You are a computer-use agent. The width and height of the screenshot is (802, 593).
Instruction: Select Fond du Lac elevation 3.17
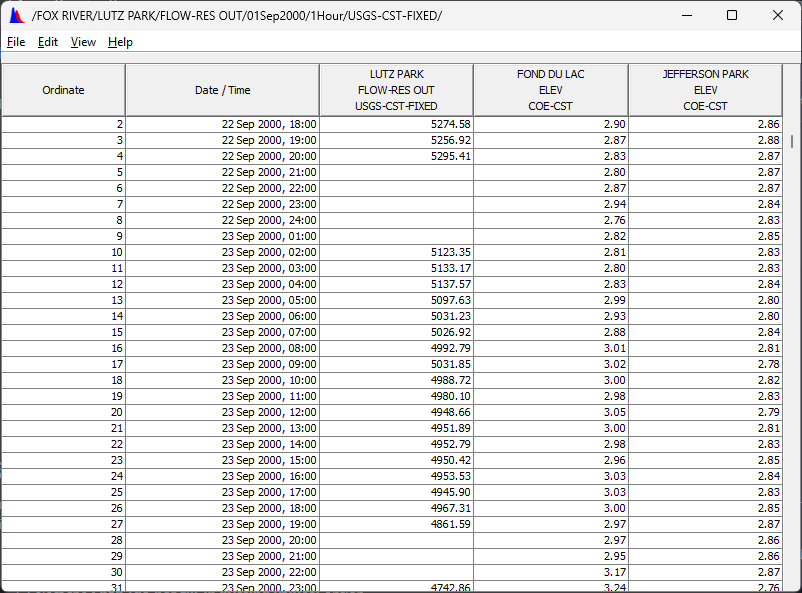pyautogui.click(x=551, y=572)
